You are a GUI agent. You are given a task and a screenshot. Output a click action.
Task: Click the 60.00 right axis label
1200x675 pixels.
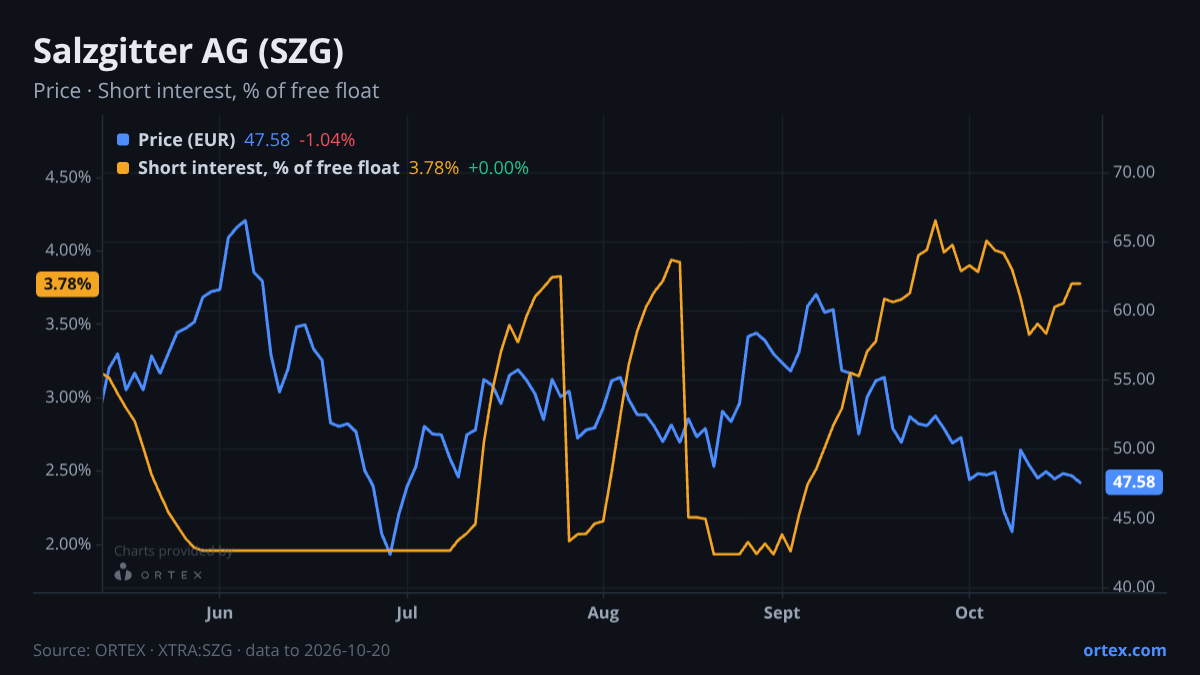(1134, 310)
